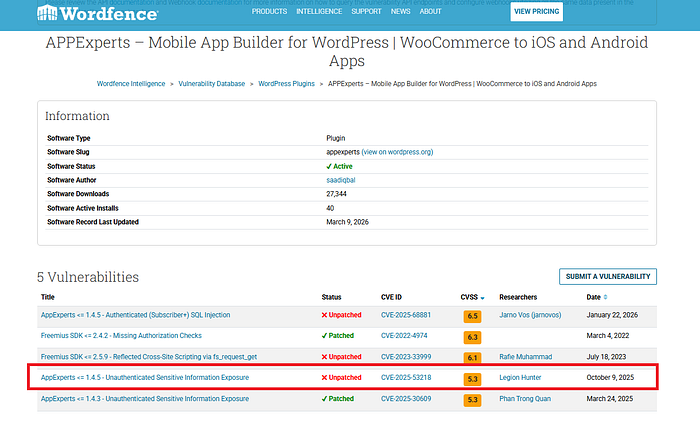Open CVE-2022-4974 link
The width and height of the screenshot is (700, 435).
(x=404, y=335)
